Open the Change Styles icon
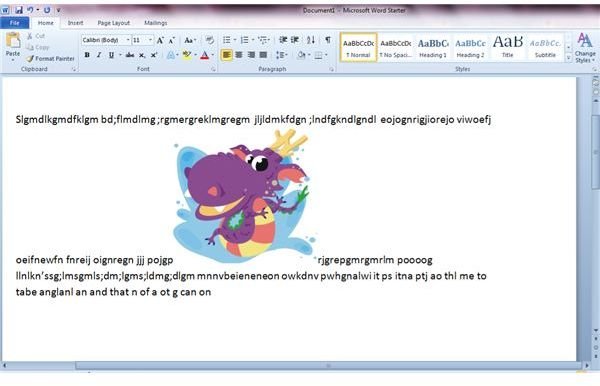600x386 pixels. [x=585, y=48]
